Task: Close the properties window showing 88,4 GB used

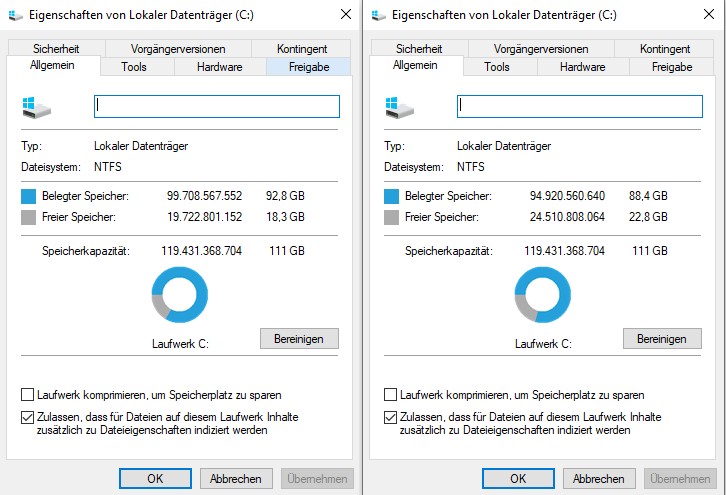Action: pyautogui.click(x=708, y=15)
